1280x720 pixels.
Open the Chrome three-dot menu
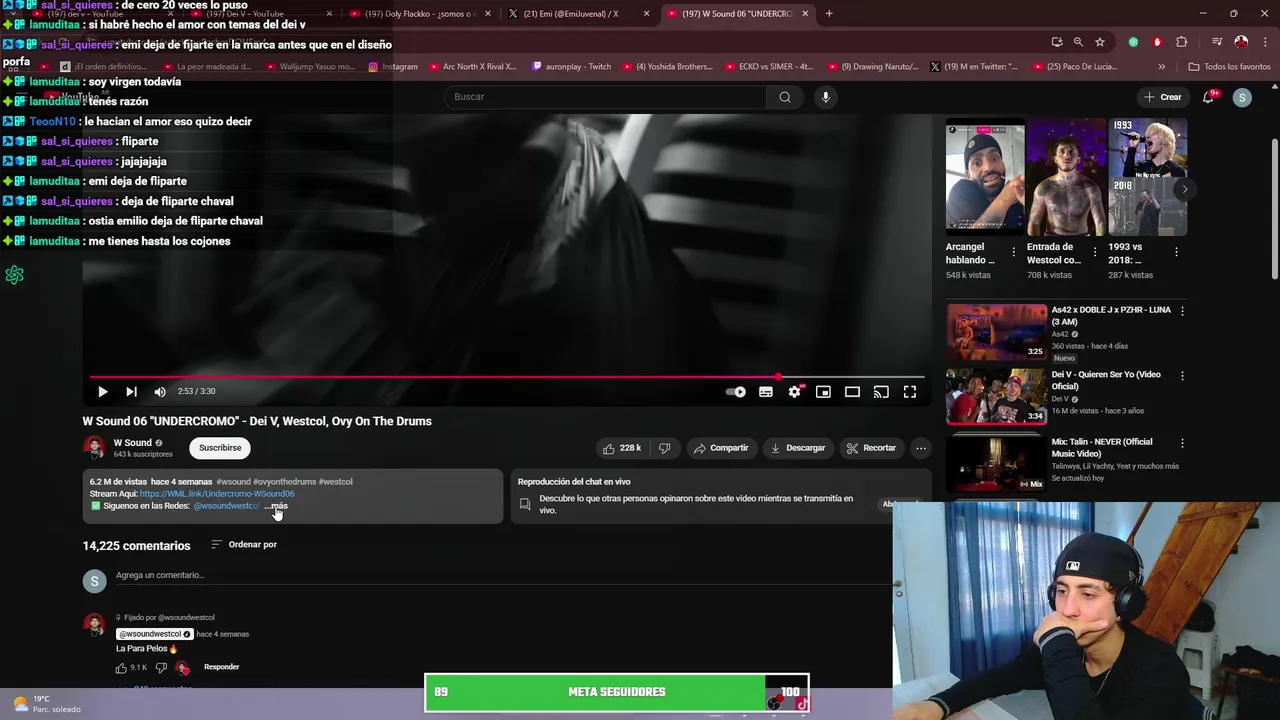coord(1264,42)
